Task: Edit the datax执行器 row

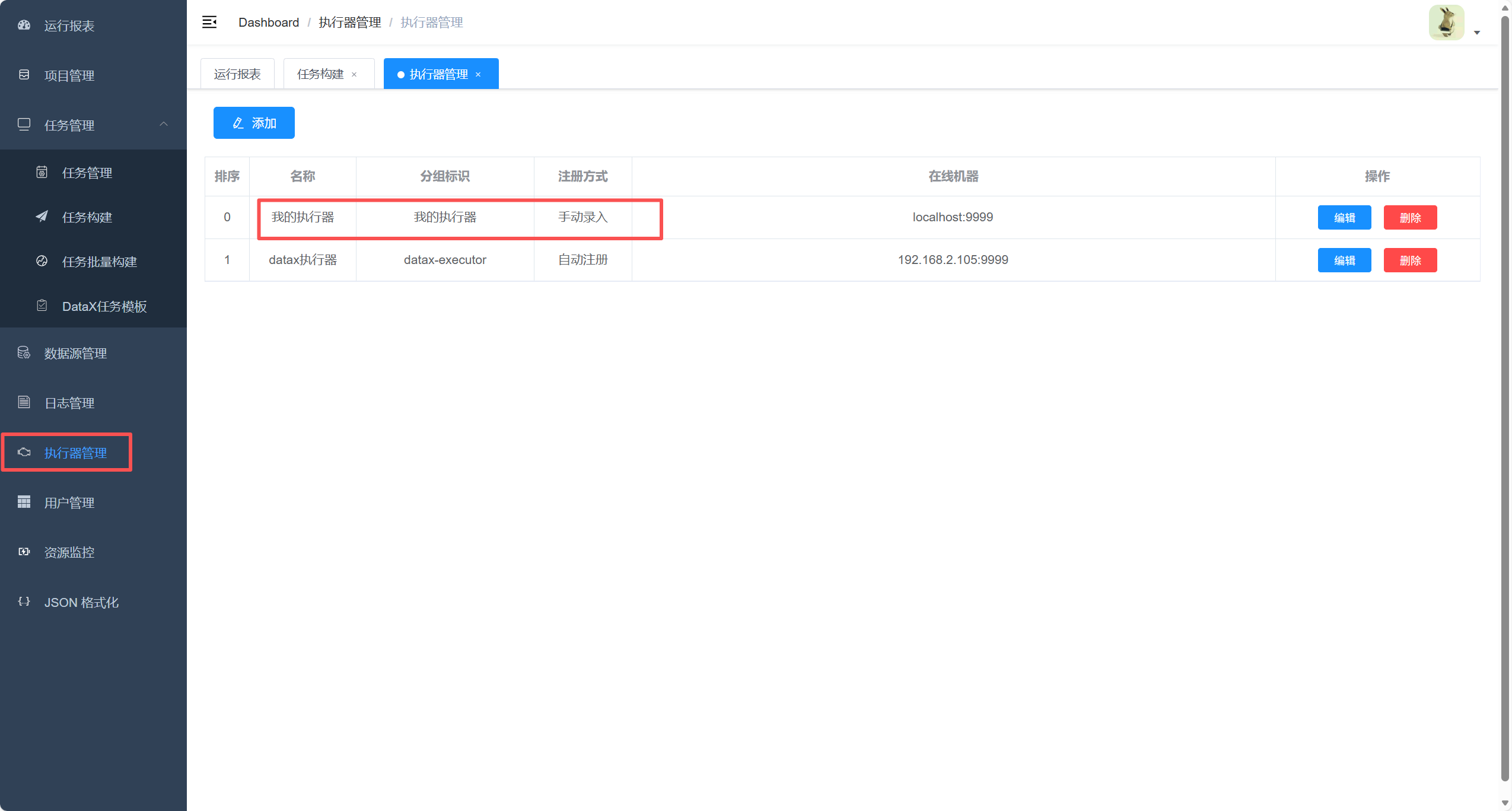Action: [1344, 260]
